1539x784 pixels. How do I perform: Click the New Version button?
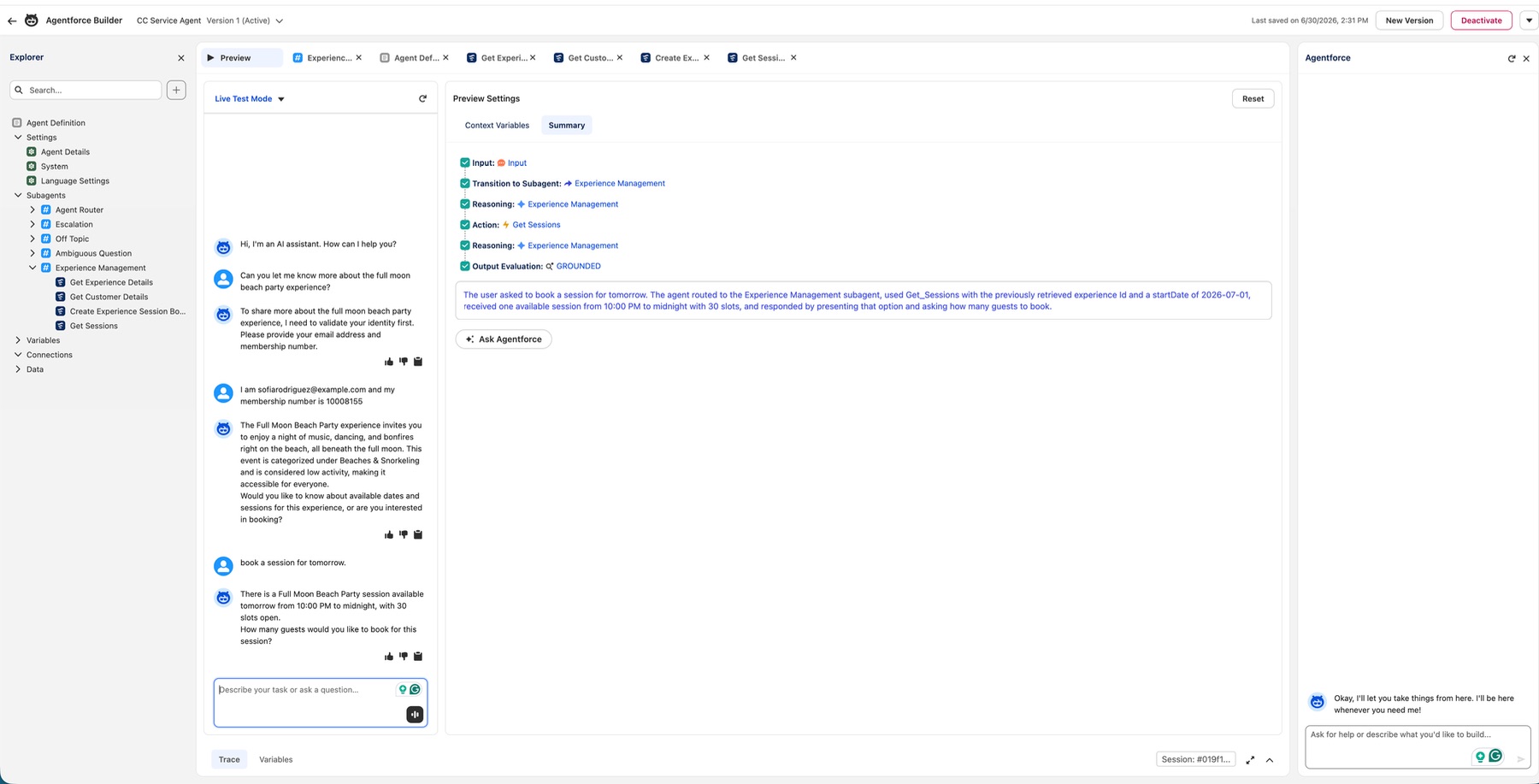pos(1409,21)
